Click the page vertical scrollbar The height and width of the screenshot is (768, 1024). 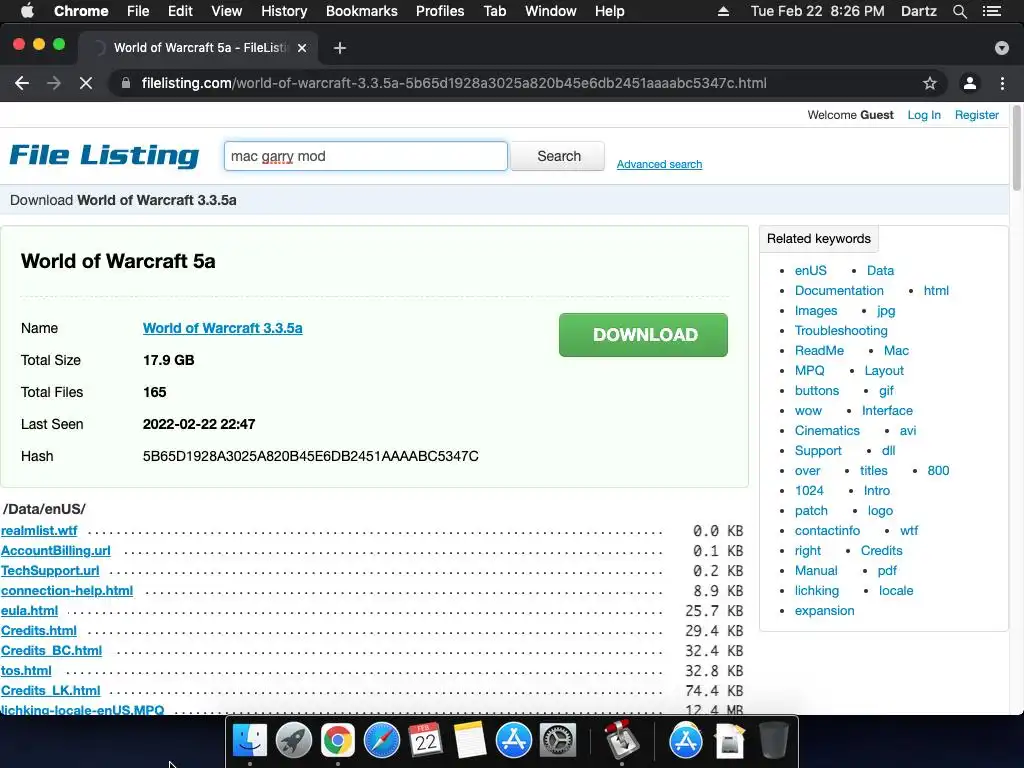click(1017, 149)
